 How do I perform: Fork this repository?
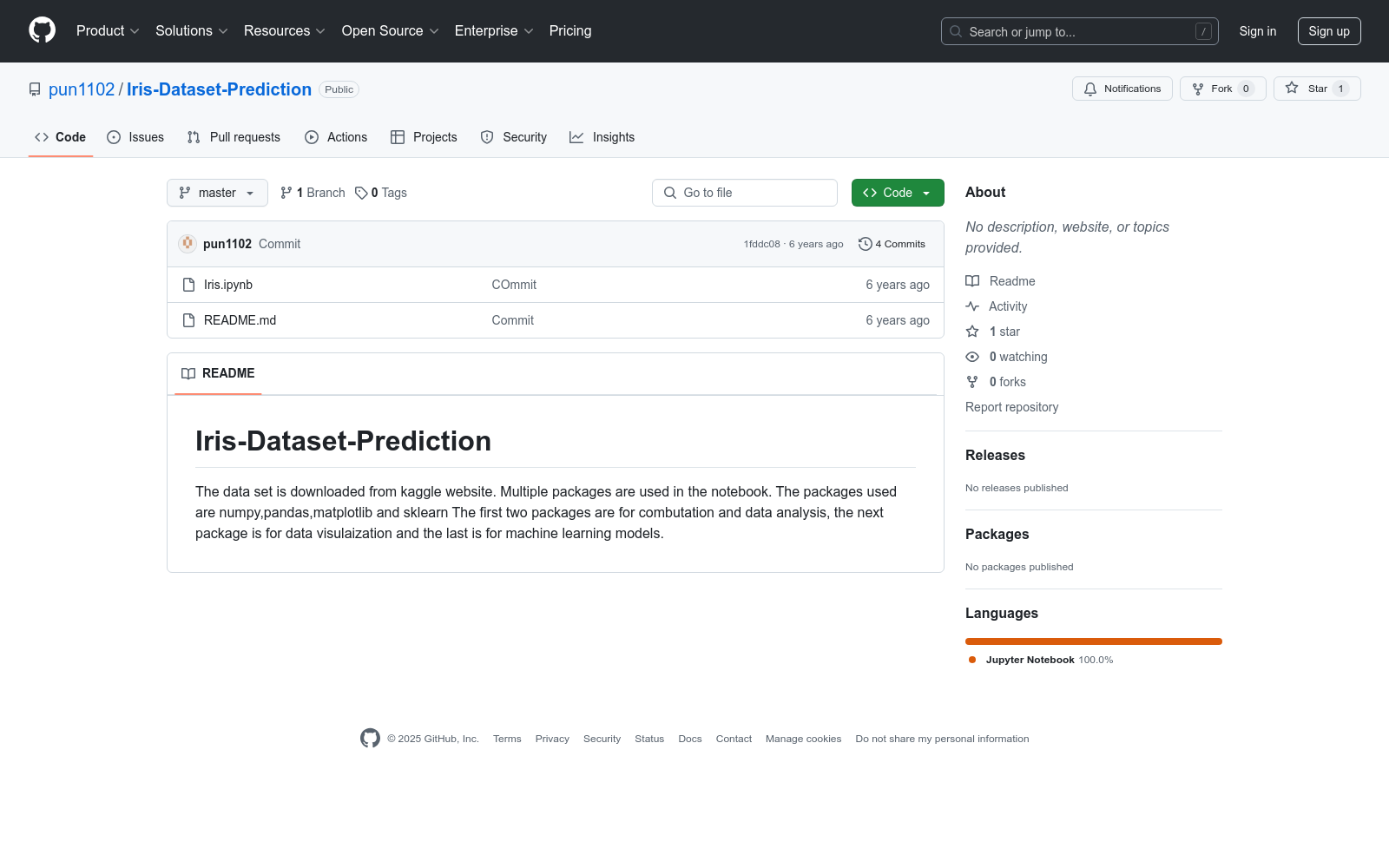[x=1223, y=89]
